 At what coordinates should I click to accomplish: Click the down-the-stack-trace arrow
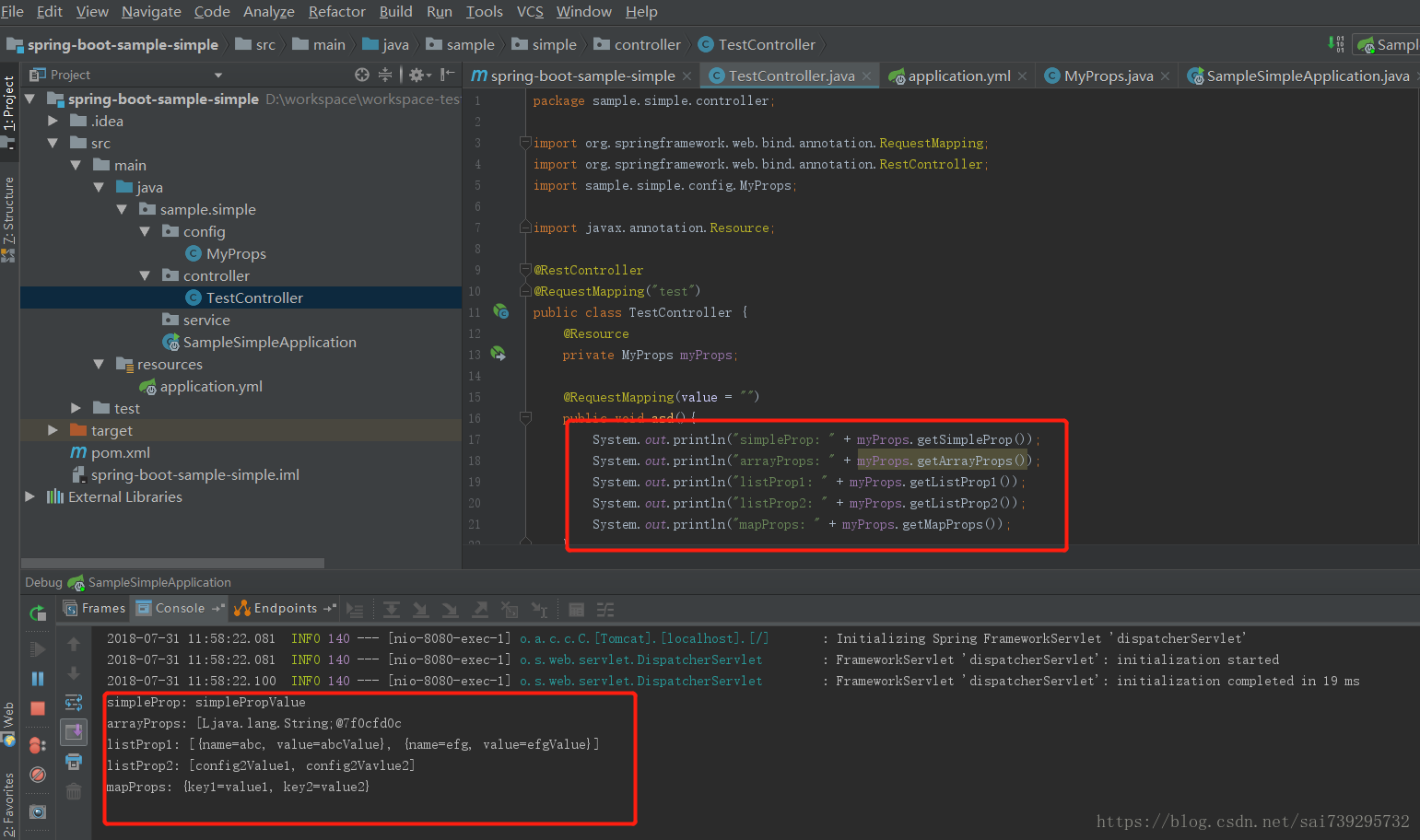coord(74,673)
